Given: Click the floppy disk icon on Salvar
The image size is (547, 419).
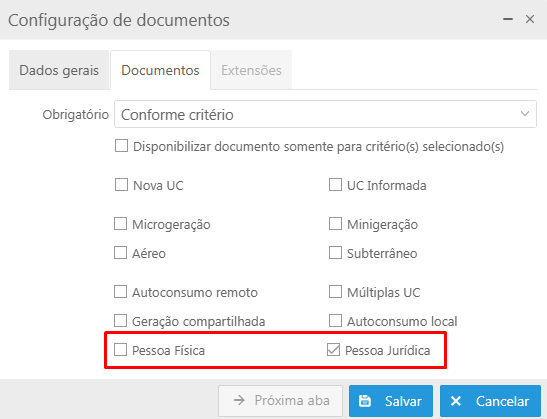Looking at the screenshot, I should tap(365, 401).
